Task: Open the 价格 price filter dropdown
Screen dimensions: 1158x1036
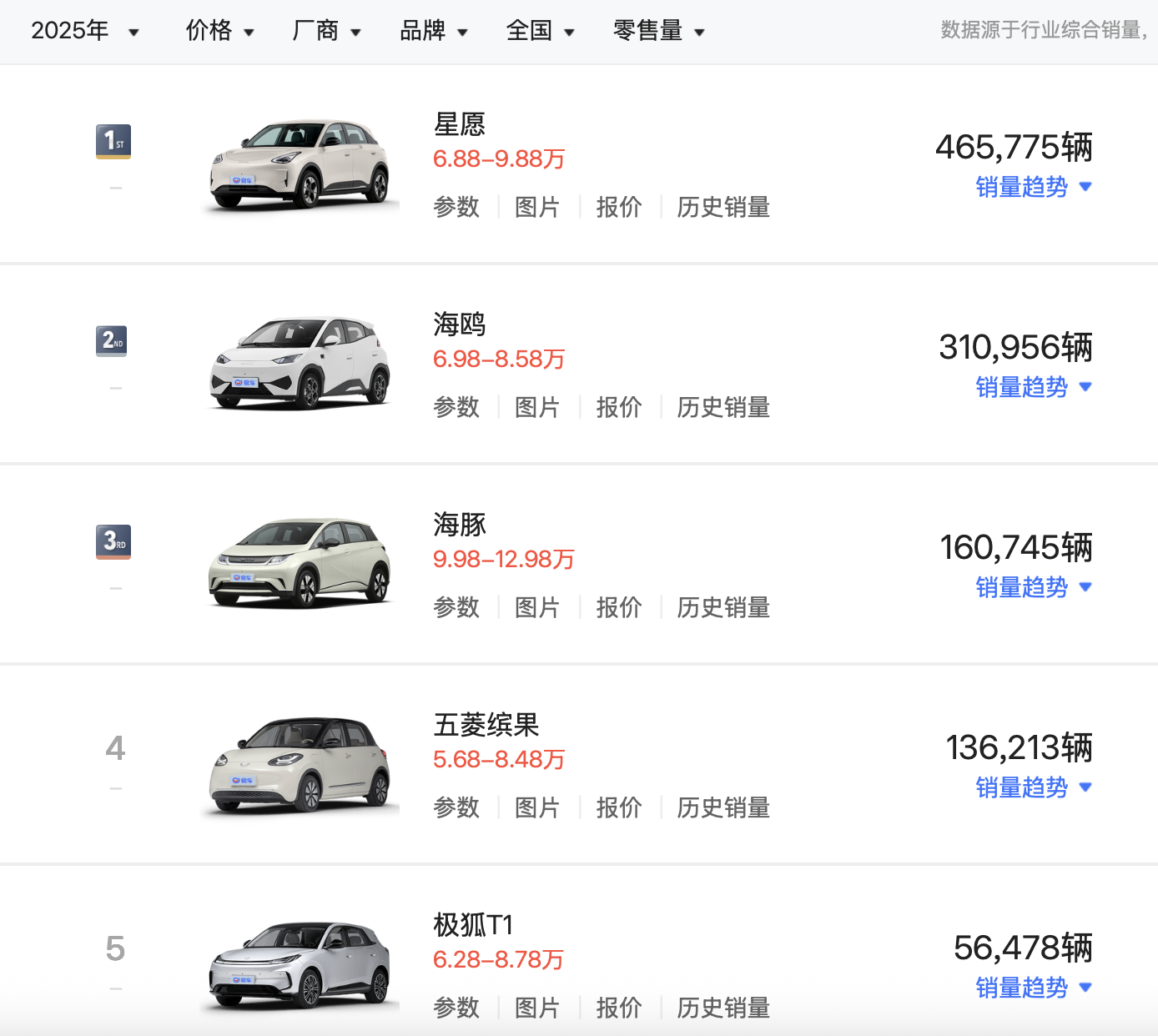Action: (219, 31)
